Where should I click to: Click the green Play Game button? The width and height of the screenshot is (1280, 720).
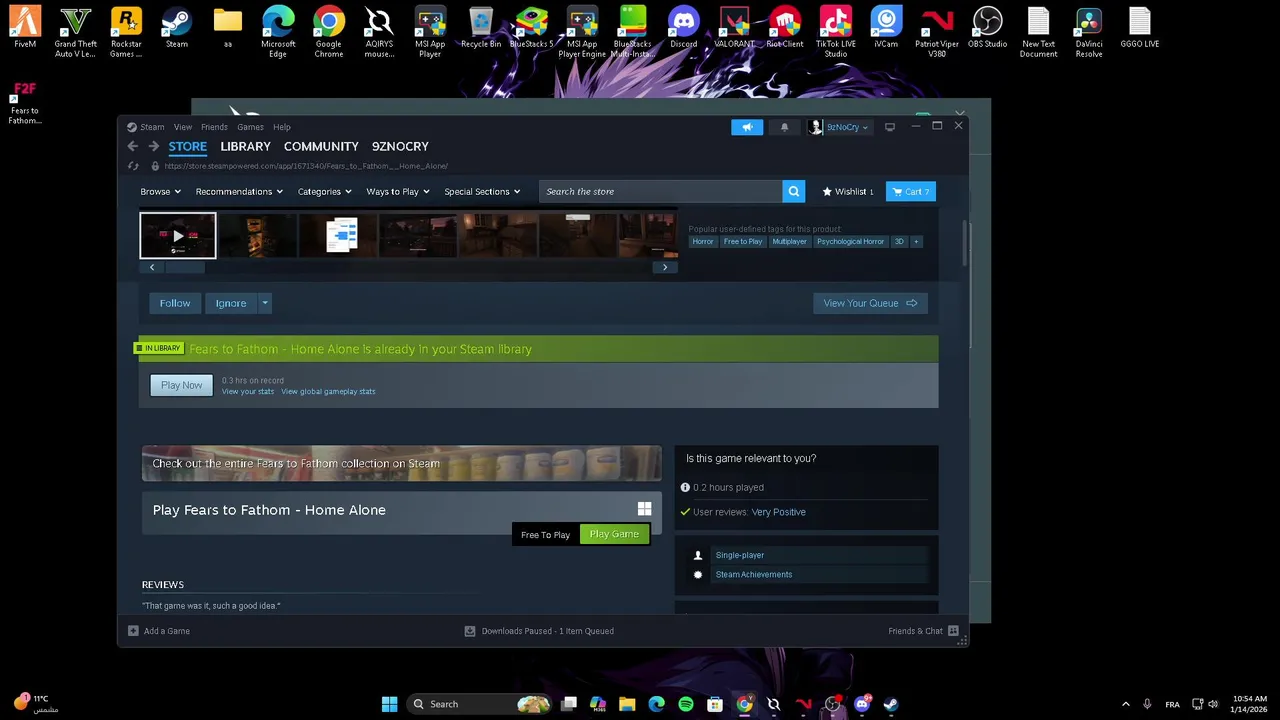[x=614, y=534]
